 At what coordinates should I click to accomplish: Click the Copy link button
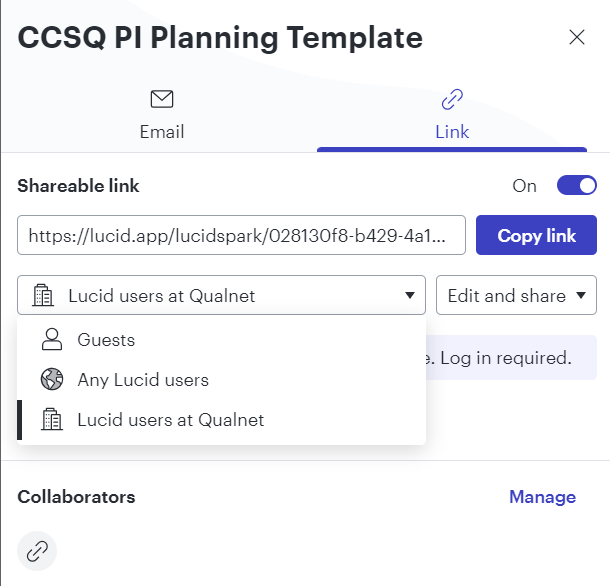536,235
